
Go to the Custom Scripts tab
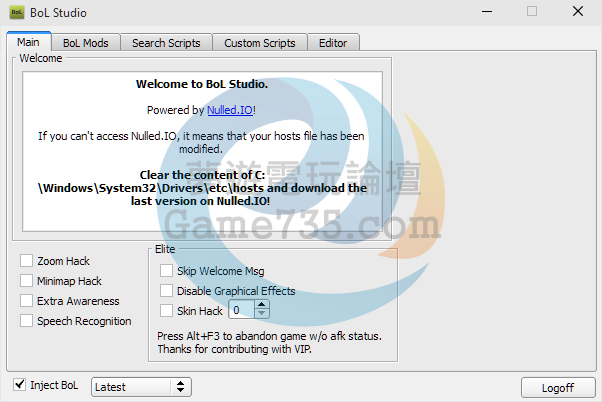point(260,43)
